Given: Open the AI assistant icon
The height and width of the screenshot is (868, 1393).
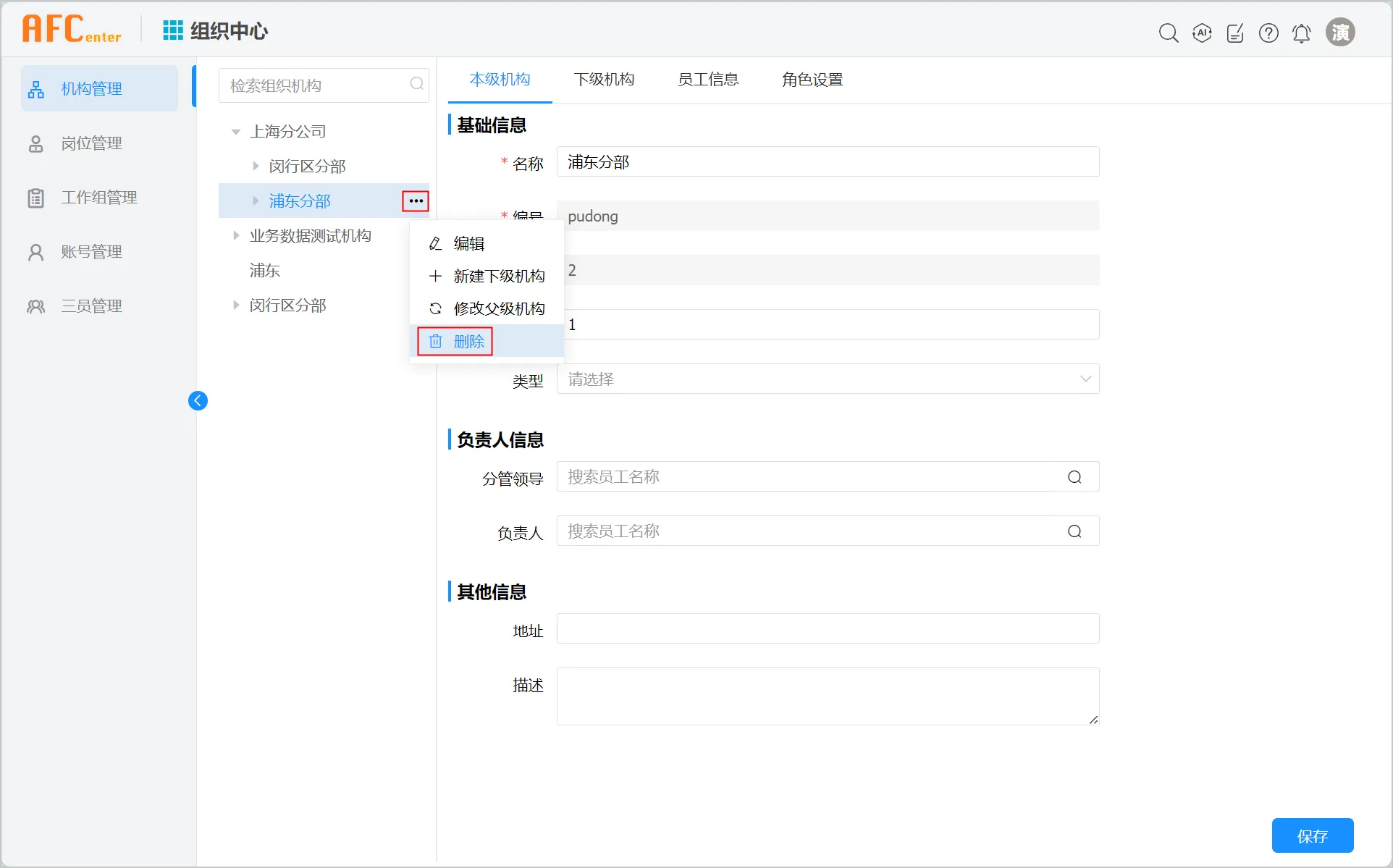Looking at the screenshot, I should 1202,33.
